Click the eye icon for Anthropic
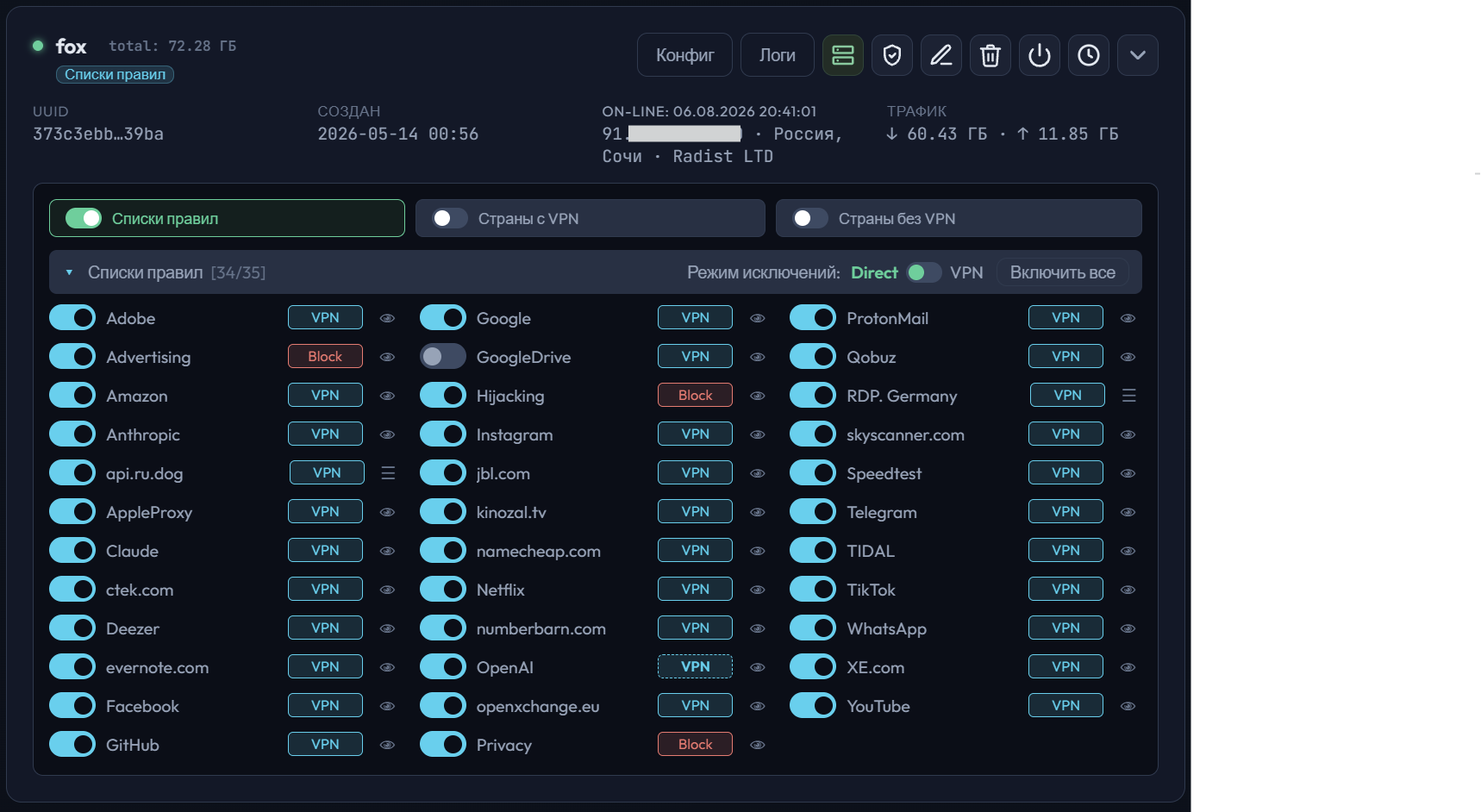This screenshot has width=1481, height=812. coord(388,434)
